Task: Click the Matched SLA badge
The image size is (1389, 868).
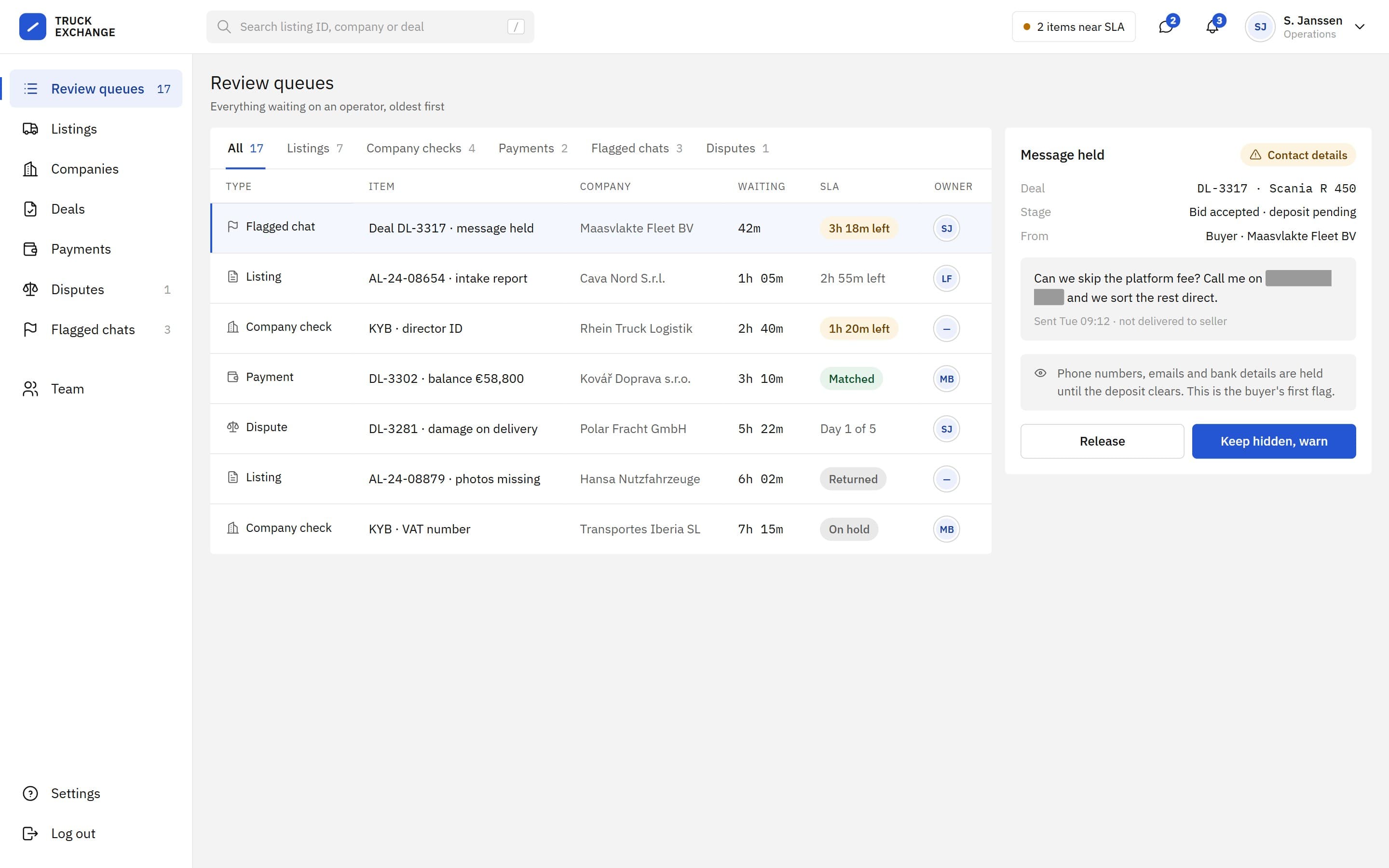Action: 851,379
